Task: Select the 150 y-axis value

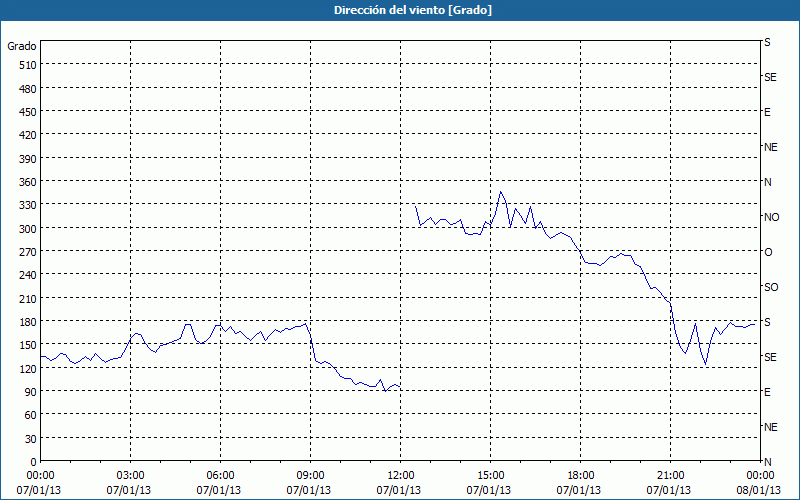Action: click(28, 345)
